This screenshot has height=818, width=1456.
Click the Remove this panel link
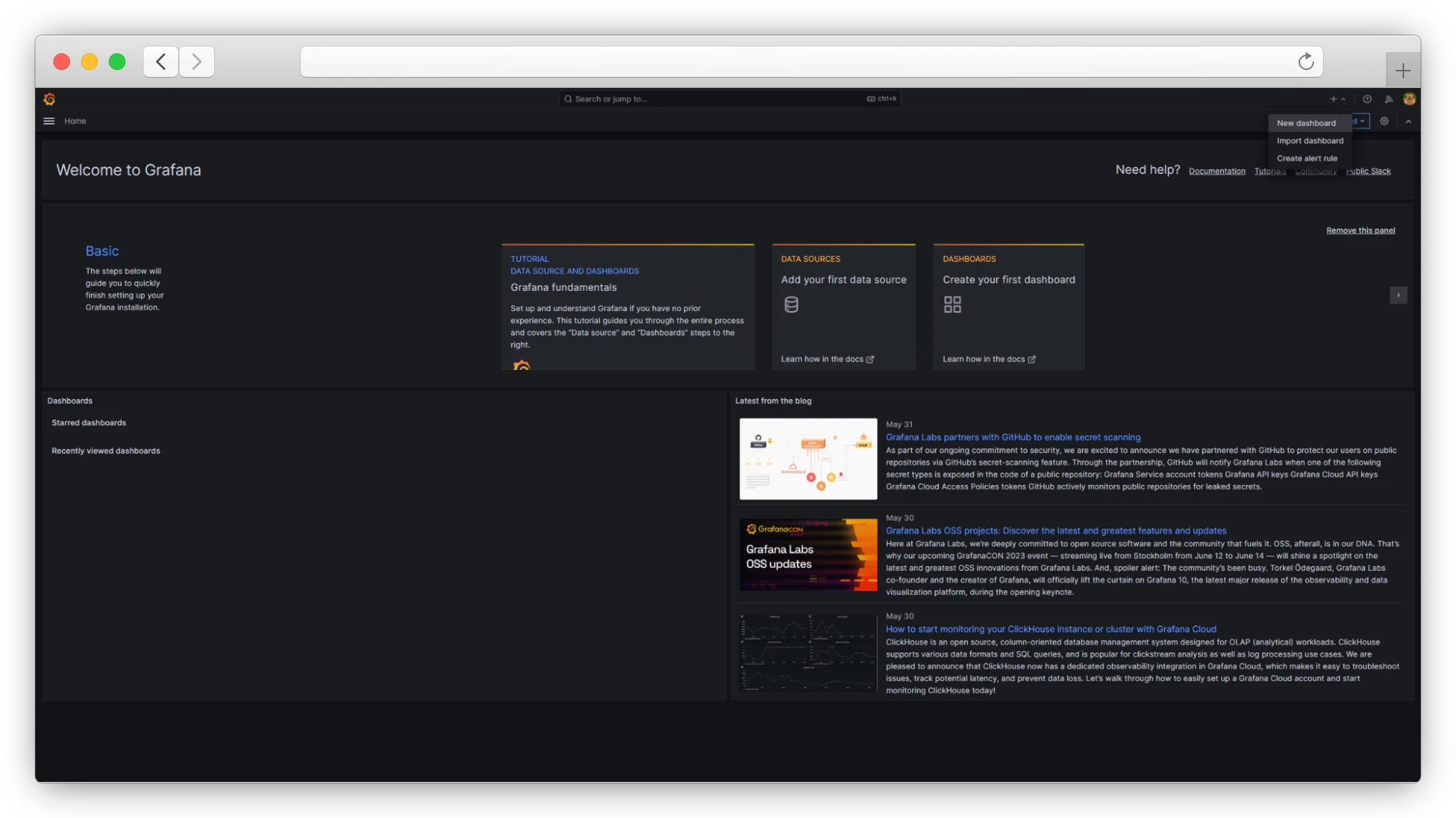(x=1360, y=230)
